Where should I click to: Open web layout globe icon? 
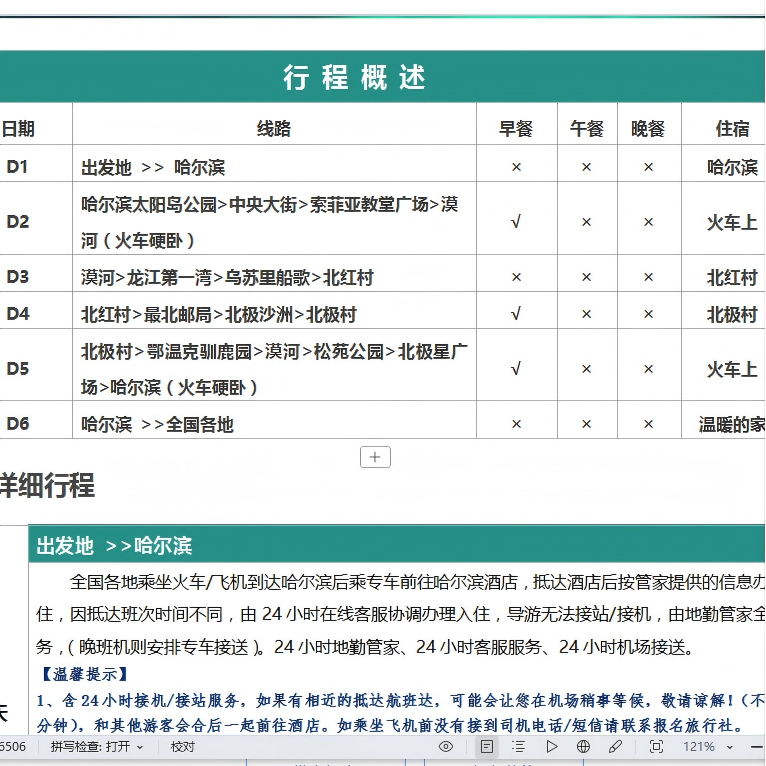coord(583,746)
